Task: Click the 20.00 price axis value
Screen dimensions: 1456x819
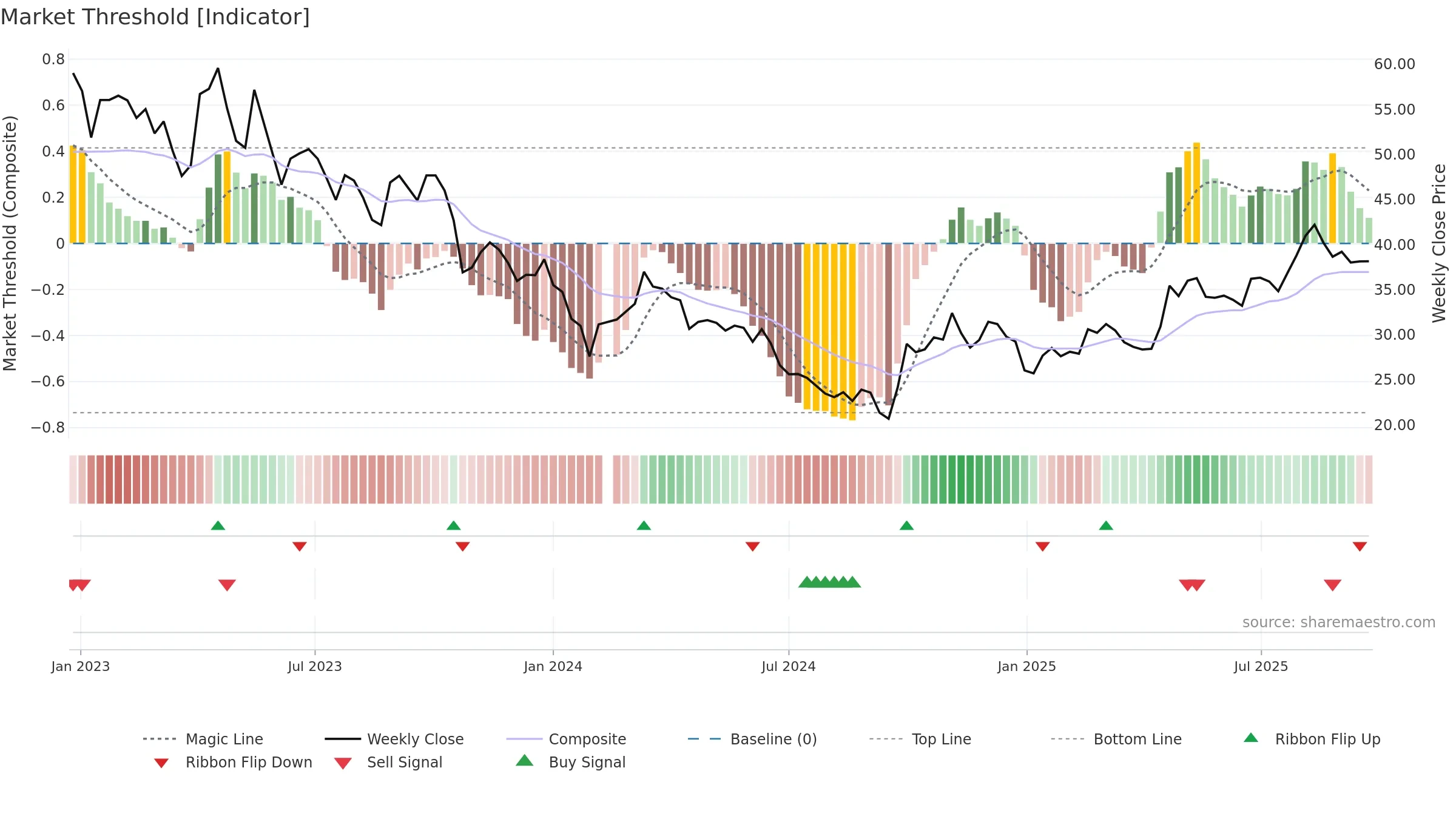Action: pos(1395,425)
